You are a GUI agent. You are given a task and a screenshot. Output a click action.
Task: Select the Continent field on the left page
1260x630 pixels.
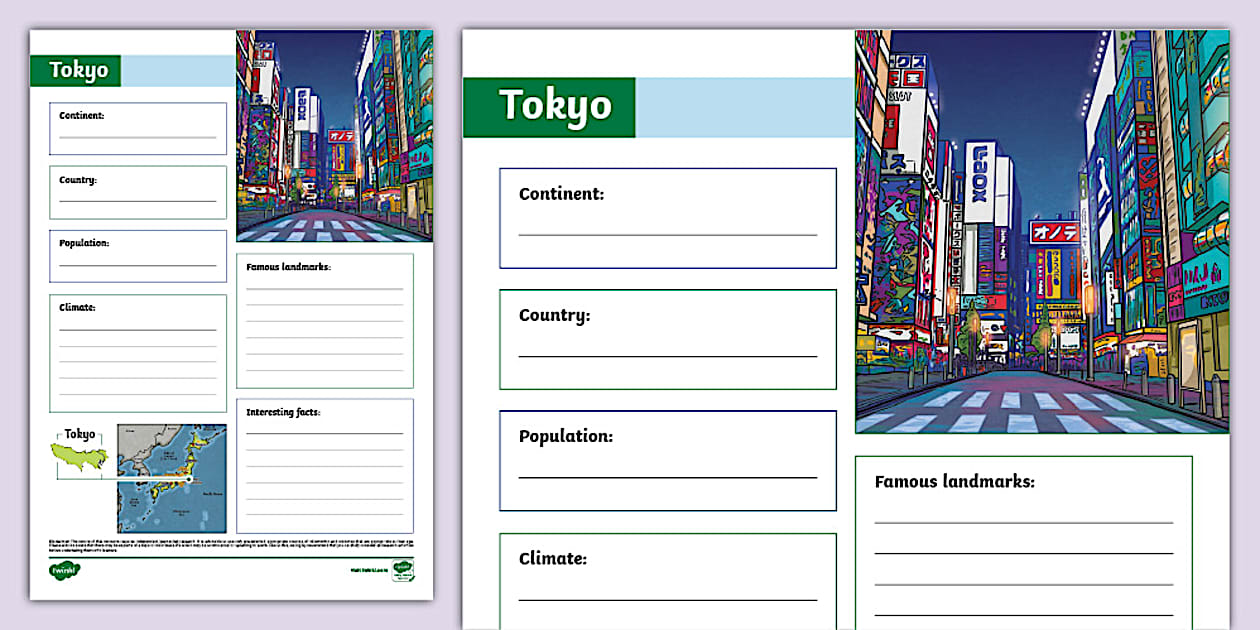137,127
